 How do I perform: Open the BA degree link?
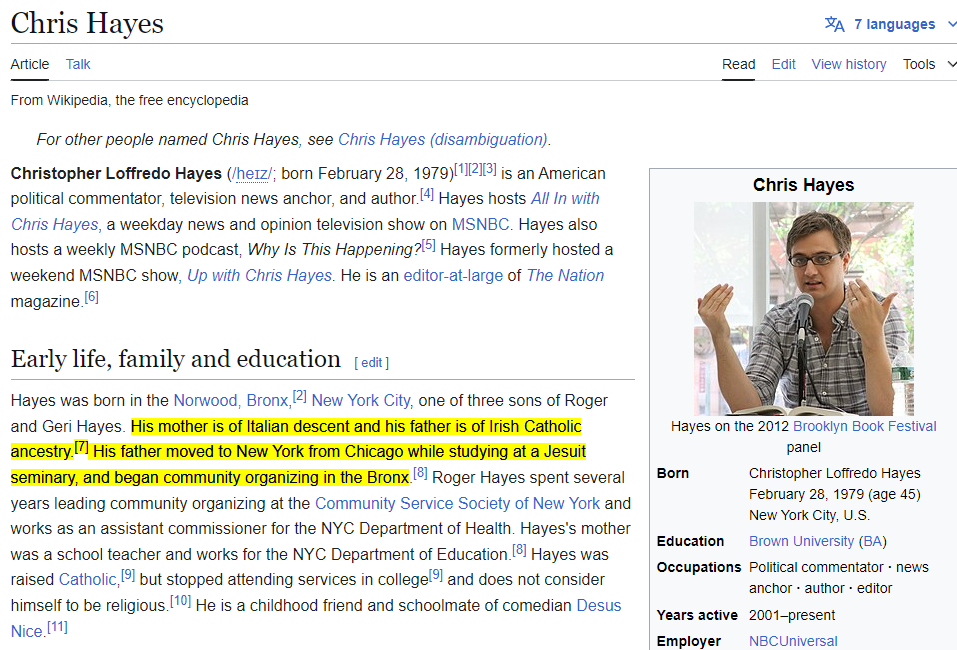point(872,541)
